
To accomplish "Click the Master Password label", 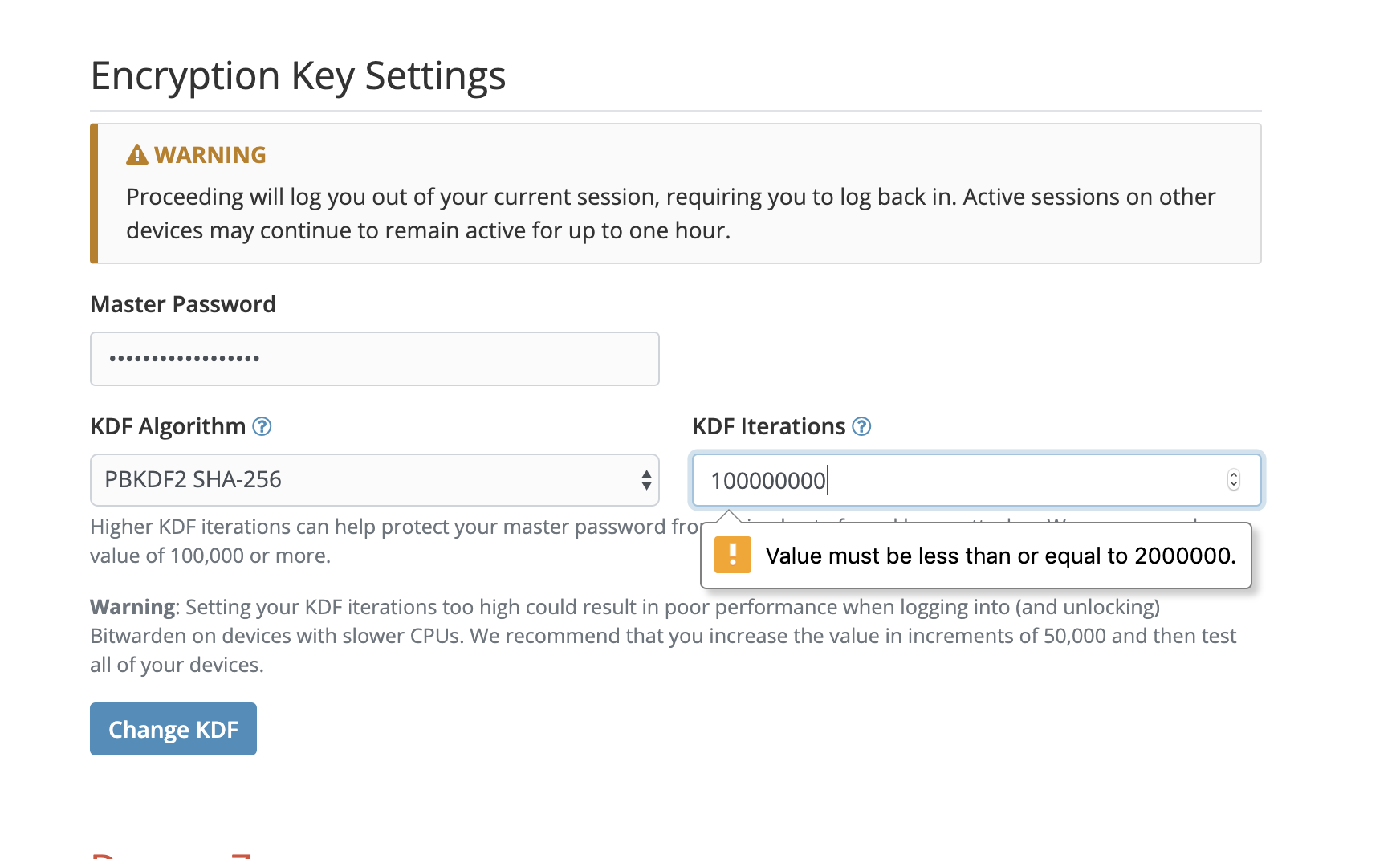I will point(183,304).
